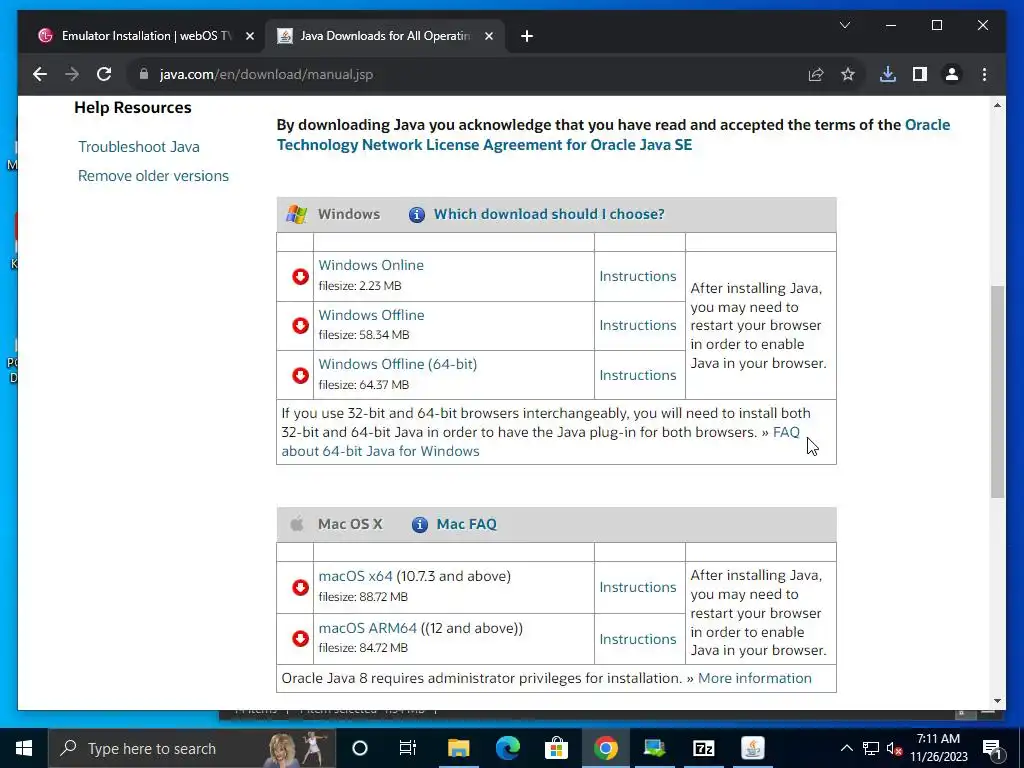Open Task View on the taskbar
Screen dimensions: 1024x768
click(x=408, y=748)
